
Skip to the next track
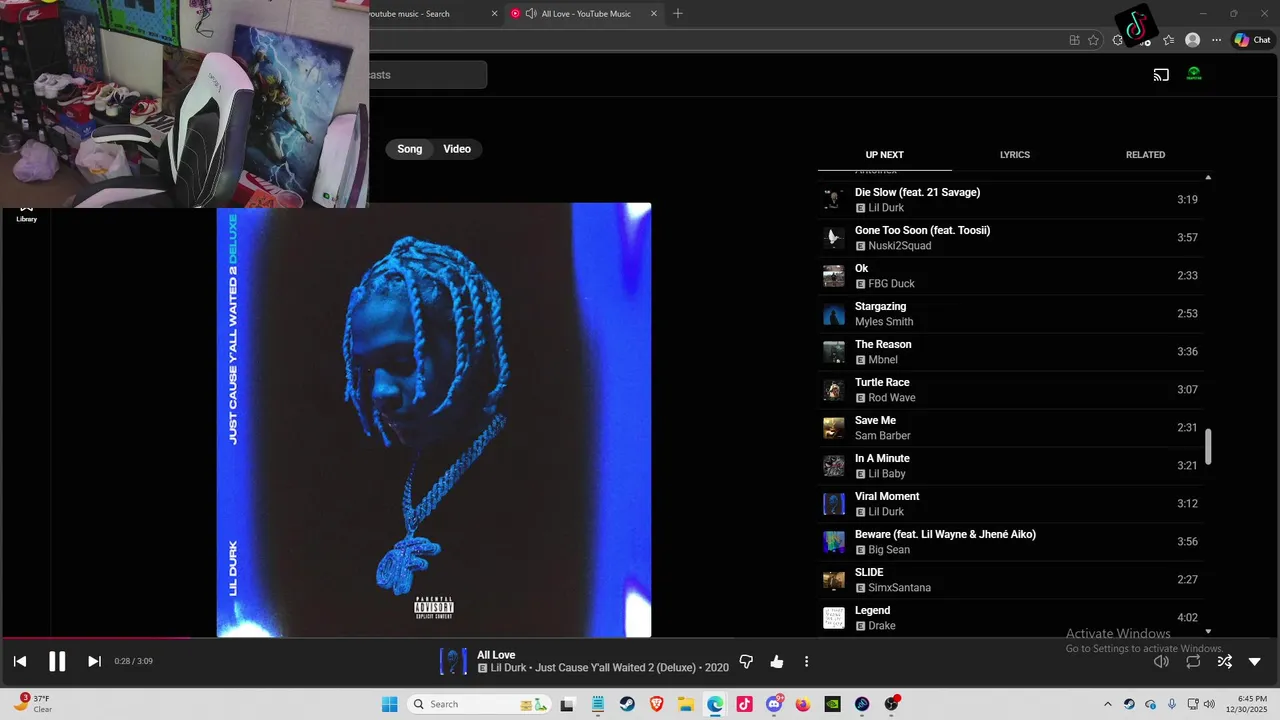pos(94,661)
